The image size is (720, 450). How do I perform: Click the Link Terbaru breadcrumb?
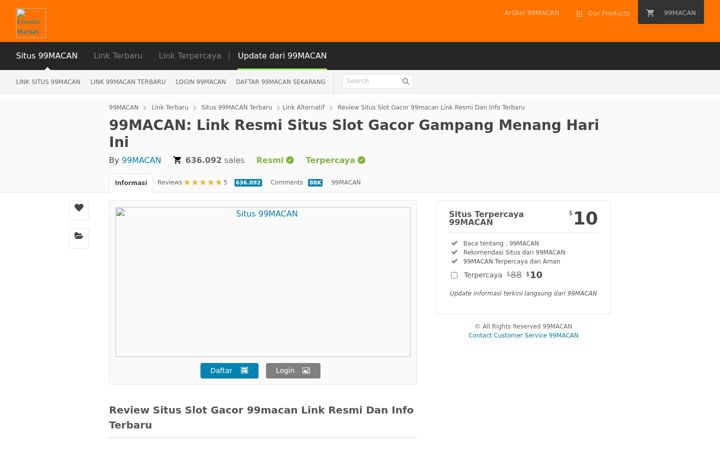click(x=170, y=107)
